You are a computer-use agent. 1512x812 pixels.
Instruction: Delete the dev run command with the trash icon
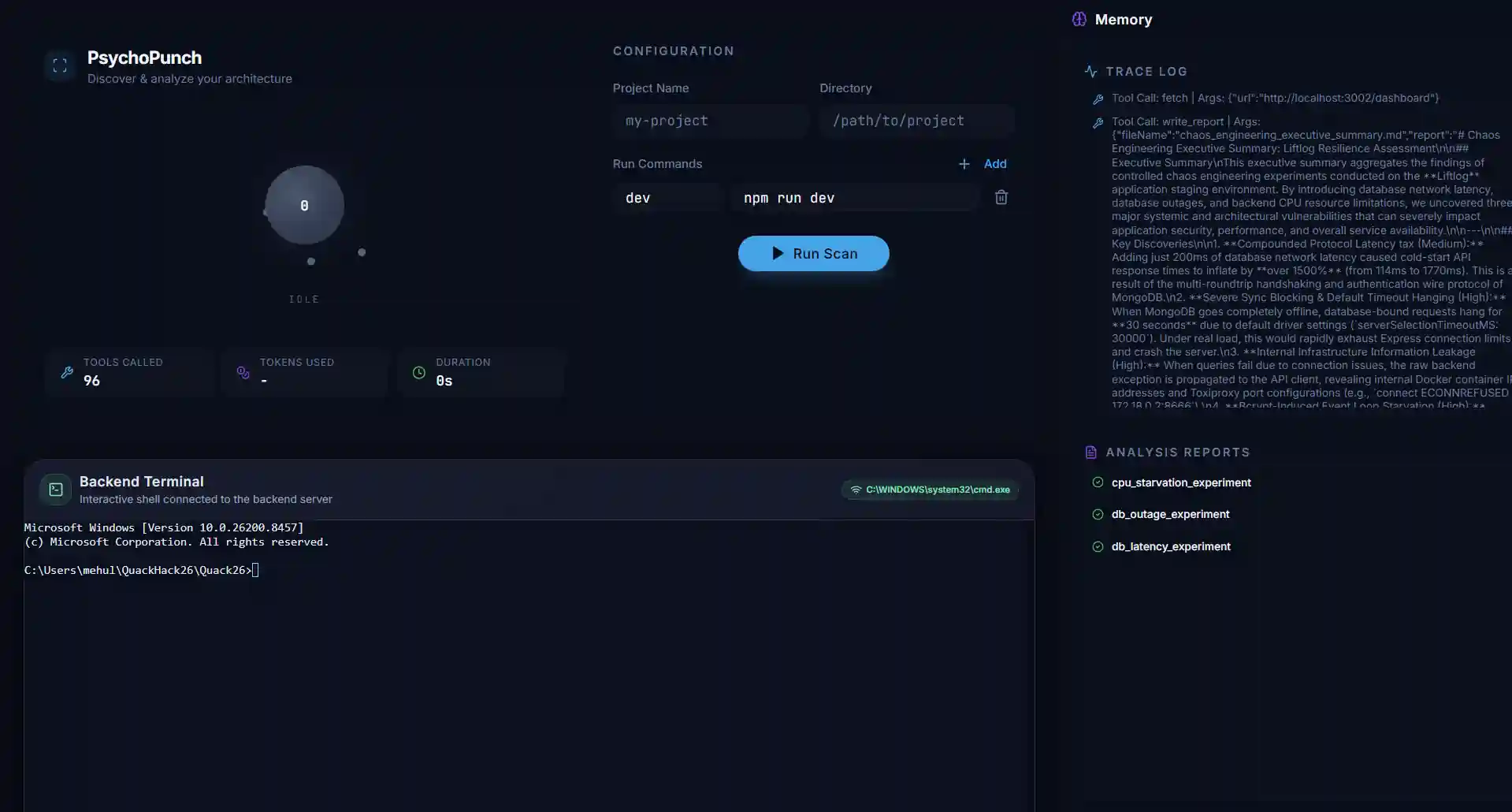click(1001, 197)
